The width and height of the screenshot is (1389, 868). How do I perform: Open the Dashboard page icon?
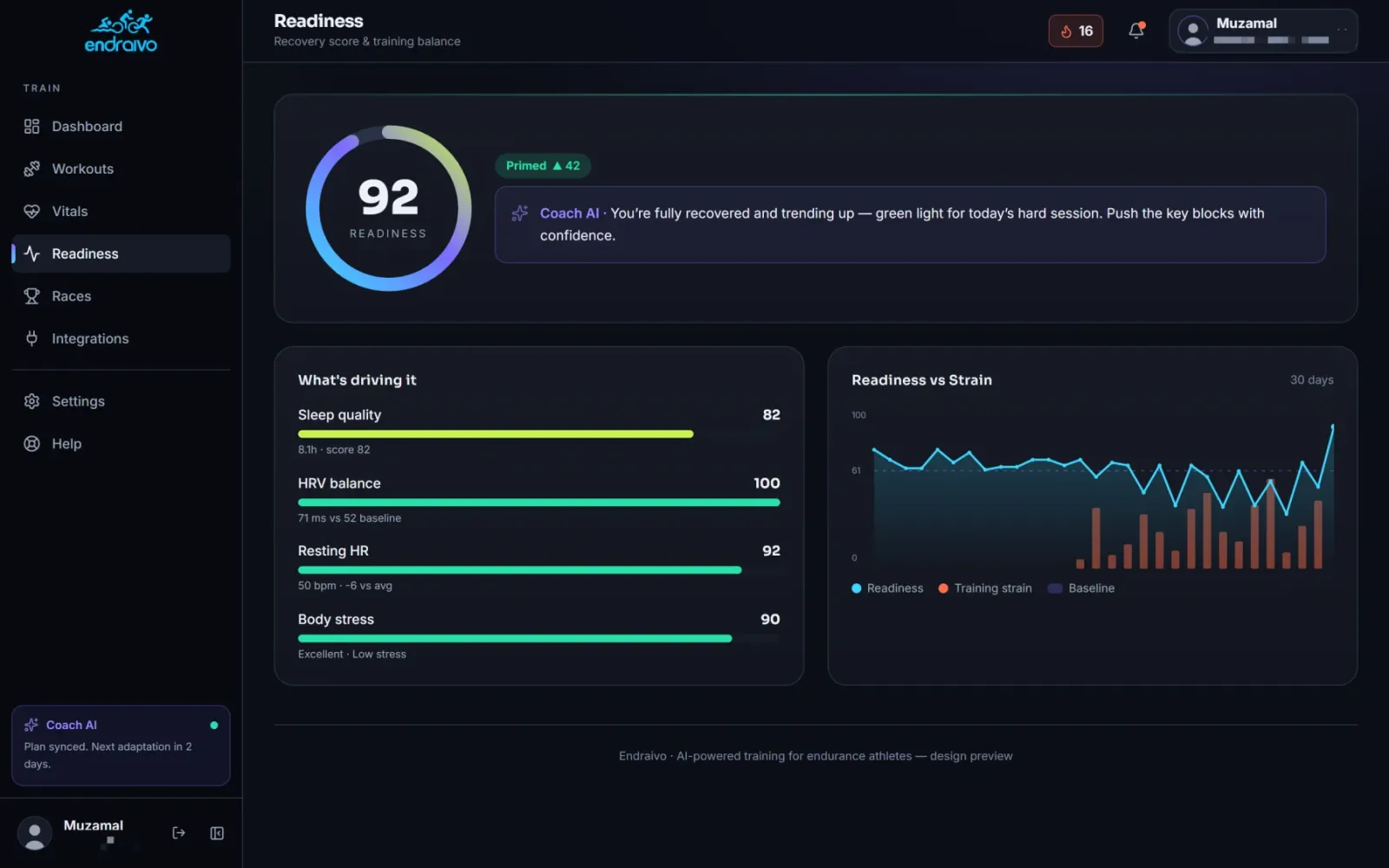pos(32,127)
